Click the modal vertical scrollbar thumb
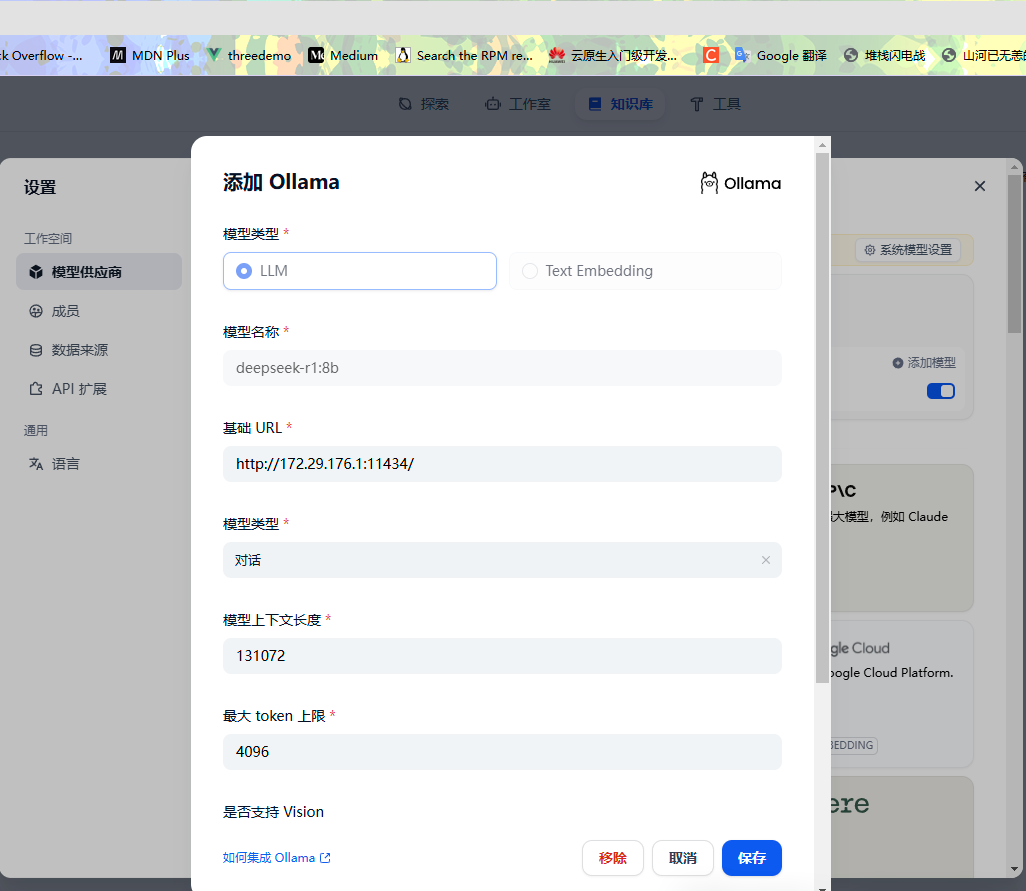 coord(823,419)
